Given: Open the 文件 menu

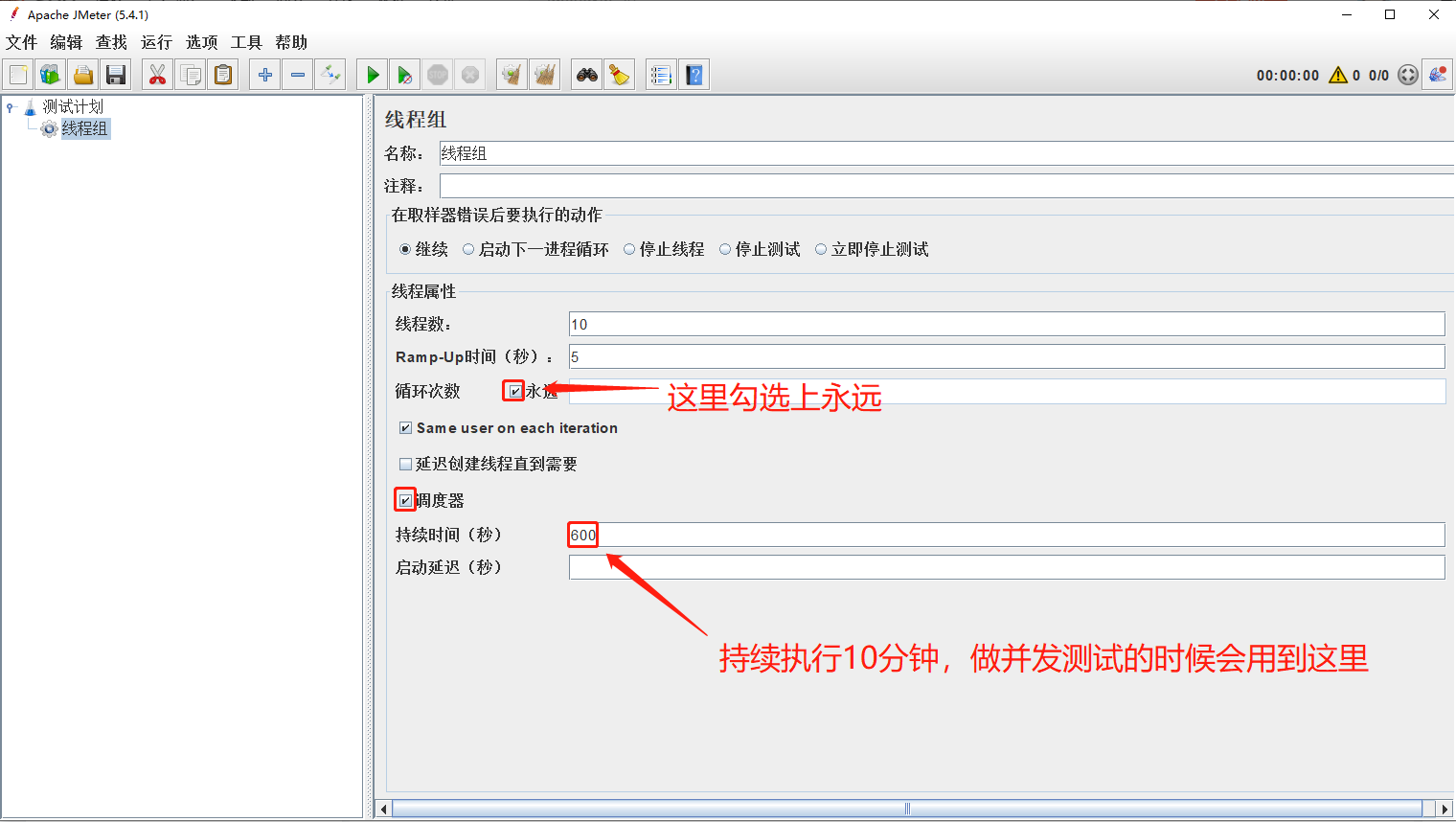Looking at the screenshot, I should (21, 42).
